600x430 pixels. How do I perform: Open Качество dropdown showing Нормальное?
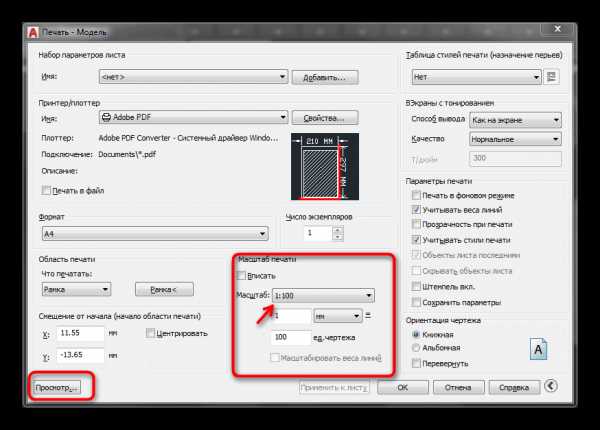point(515,139)
